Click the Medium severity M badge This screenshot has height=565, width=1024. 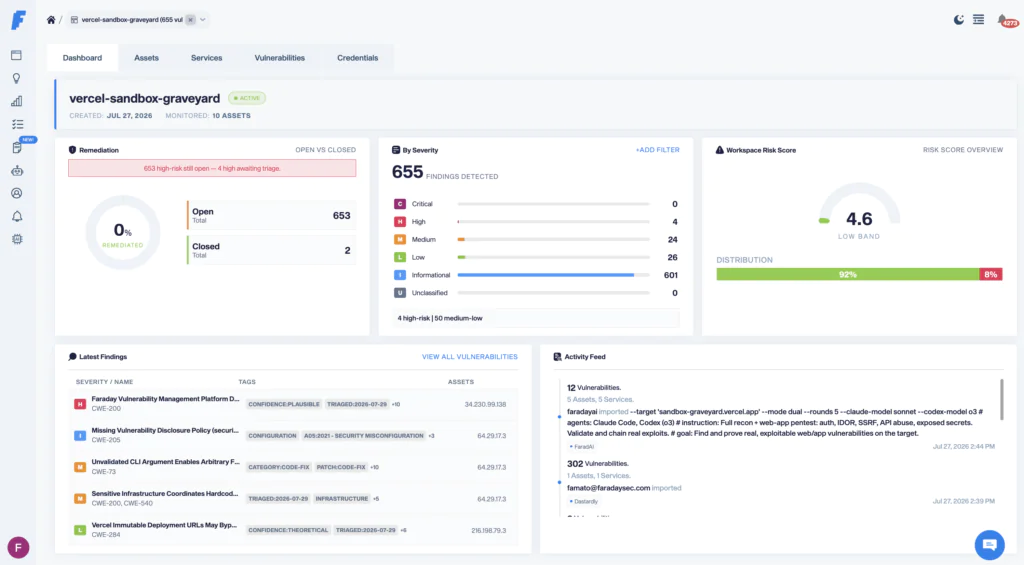coord(400,239)
